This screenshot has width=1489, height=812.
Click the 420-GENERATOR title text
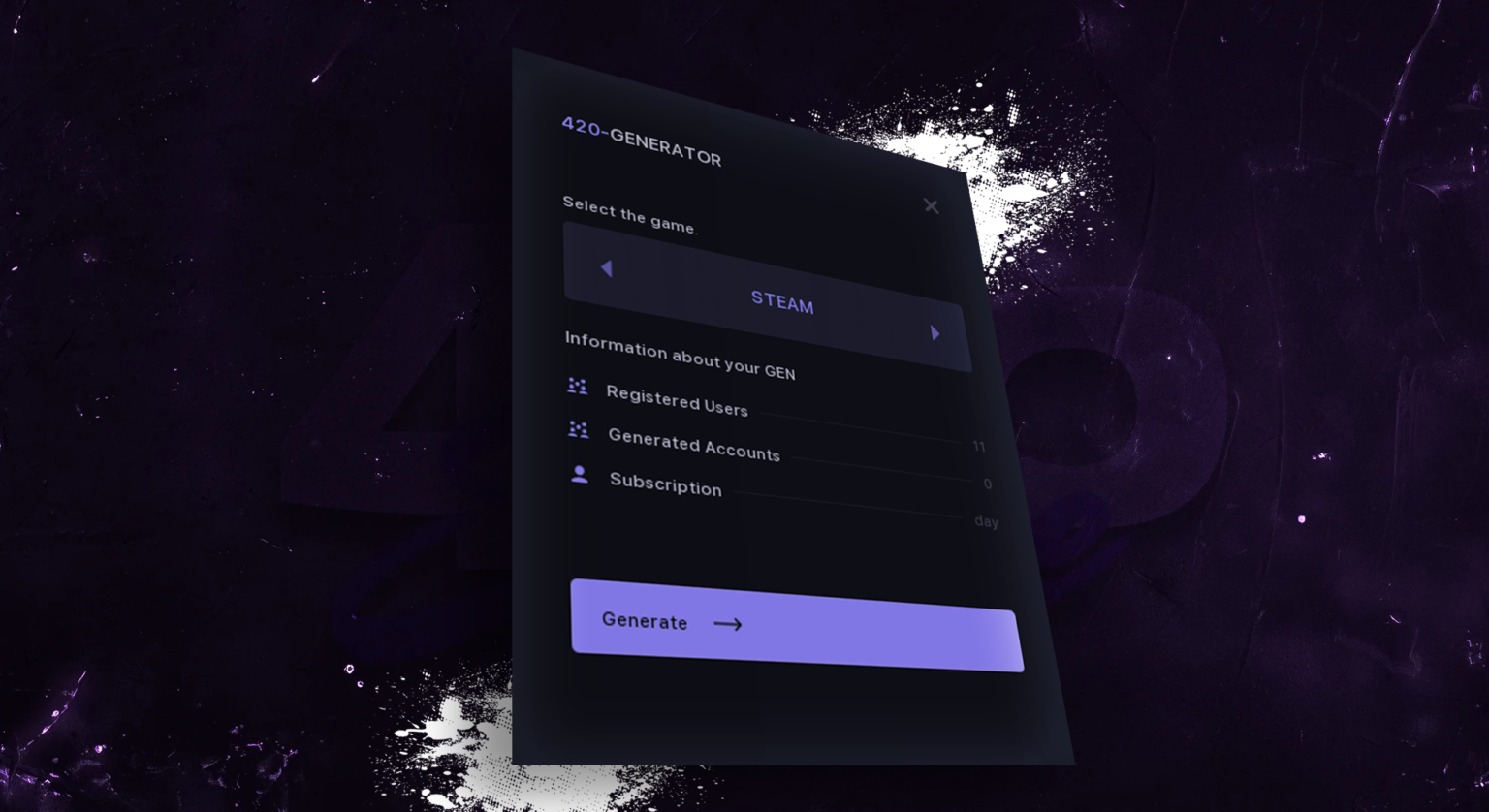(642, 141)
